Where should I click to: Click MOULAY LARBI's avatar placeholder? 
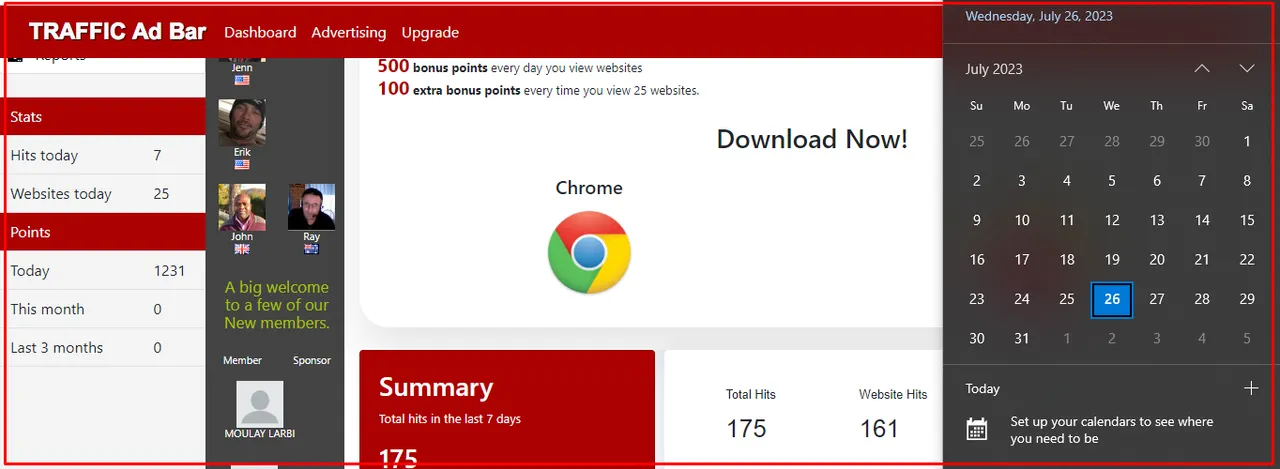260,404
